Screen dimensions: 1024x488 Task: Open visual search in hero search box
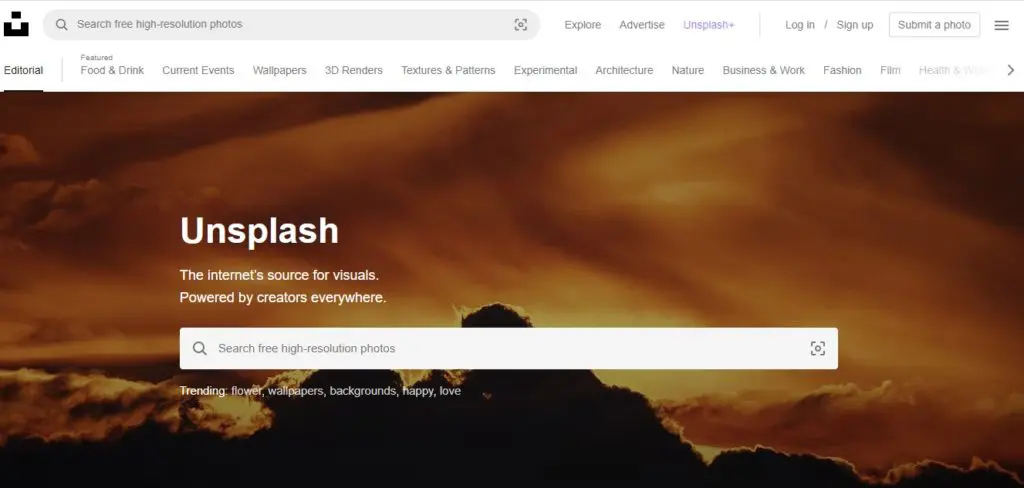818,348
